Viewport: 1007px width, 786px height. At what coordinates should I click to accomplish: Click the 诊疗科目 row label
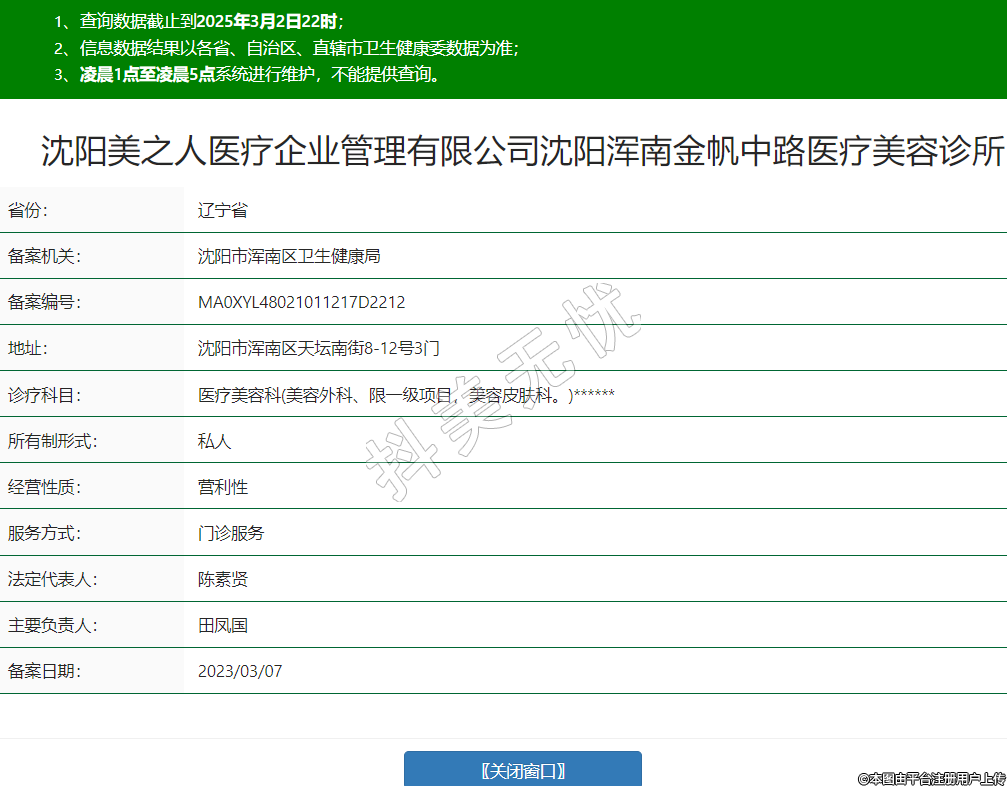coord(43,395)
